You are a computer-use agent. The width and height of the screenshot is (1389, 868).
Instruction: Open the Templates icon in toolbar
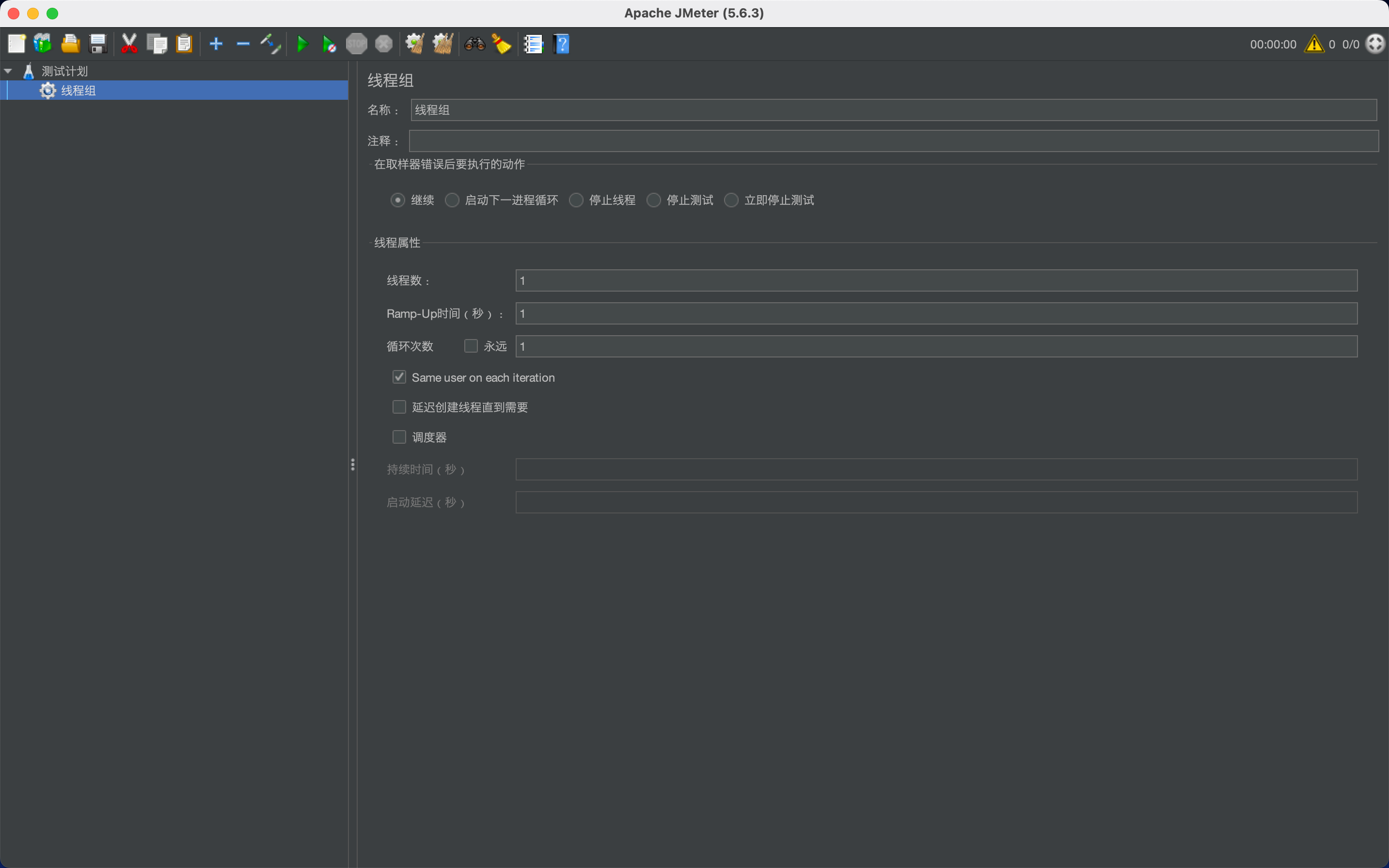43,44
